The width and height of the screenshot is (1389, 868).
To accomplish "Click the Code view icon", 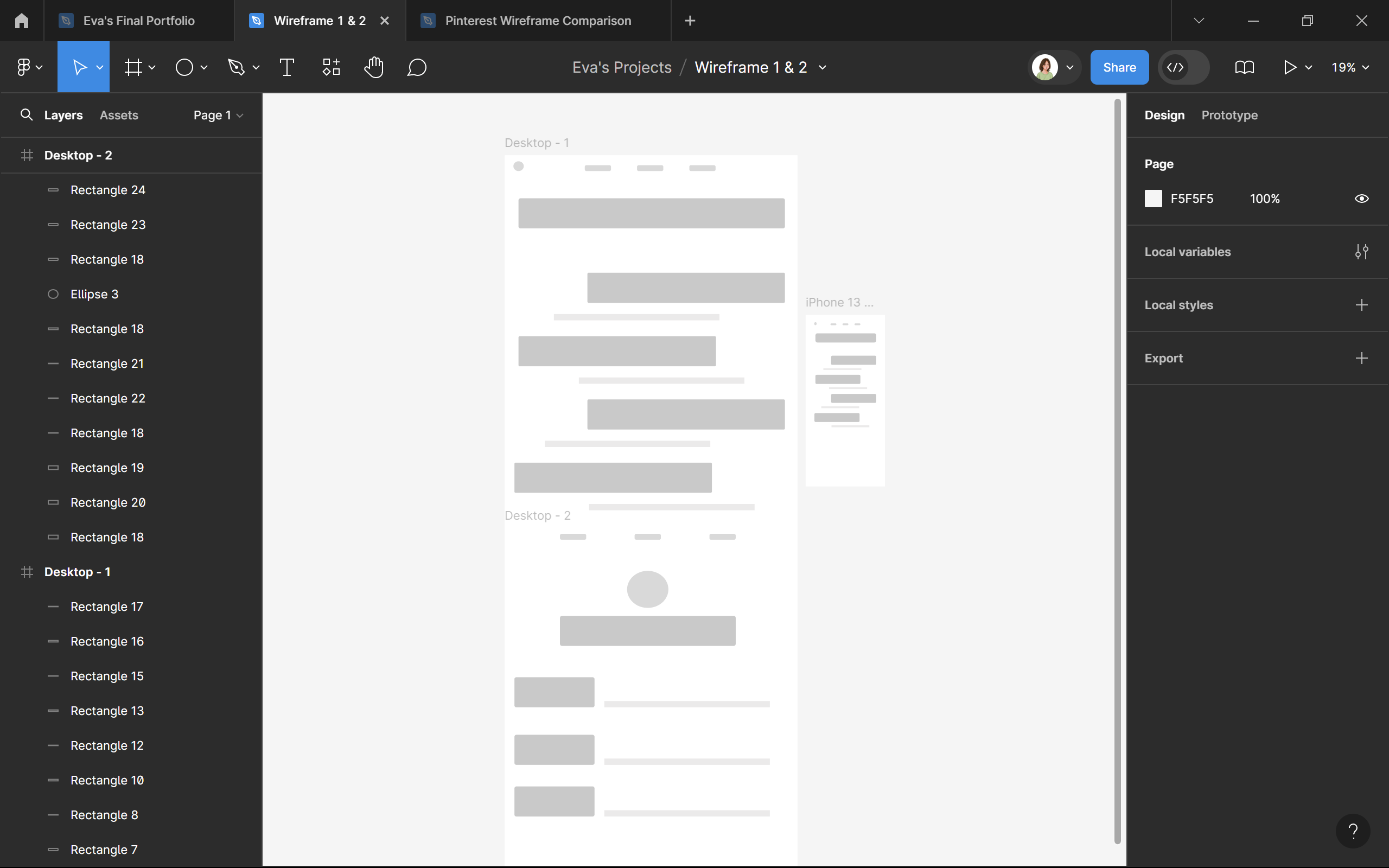I will (1176, 67).
